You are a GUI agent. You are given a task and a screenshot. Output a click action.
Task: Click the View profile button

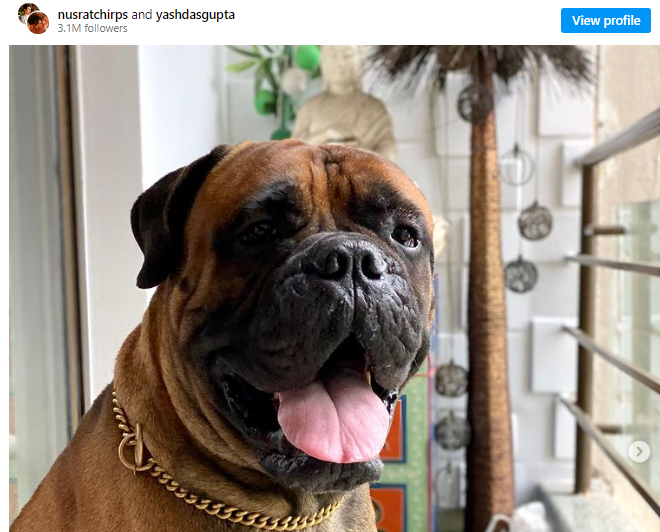(606, 20)
